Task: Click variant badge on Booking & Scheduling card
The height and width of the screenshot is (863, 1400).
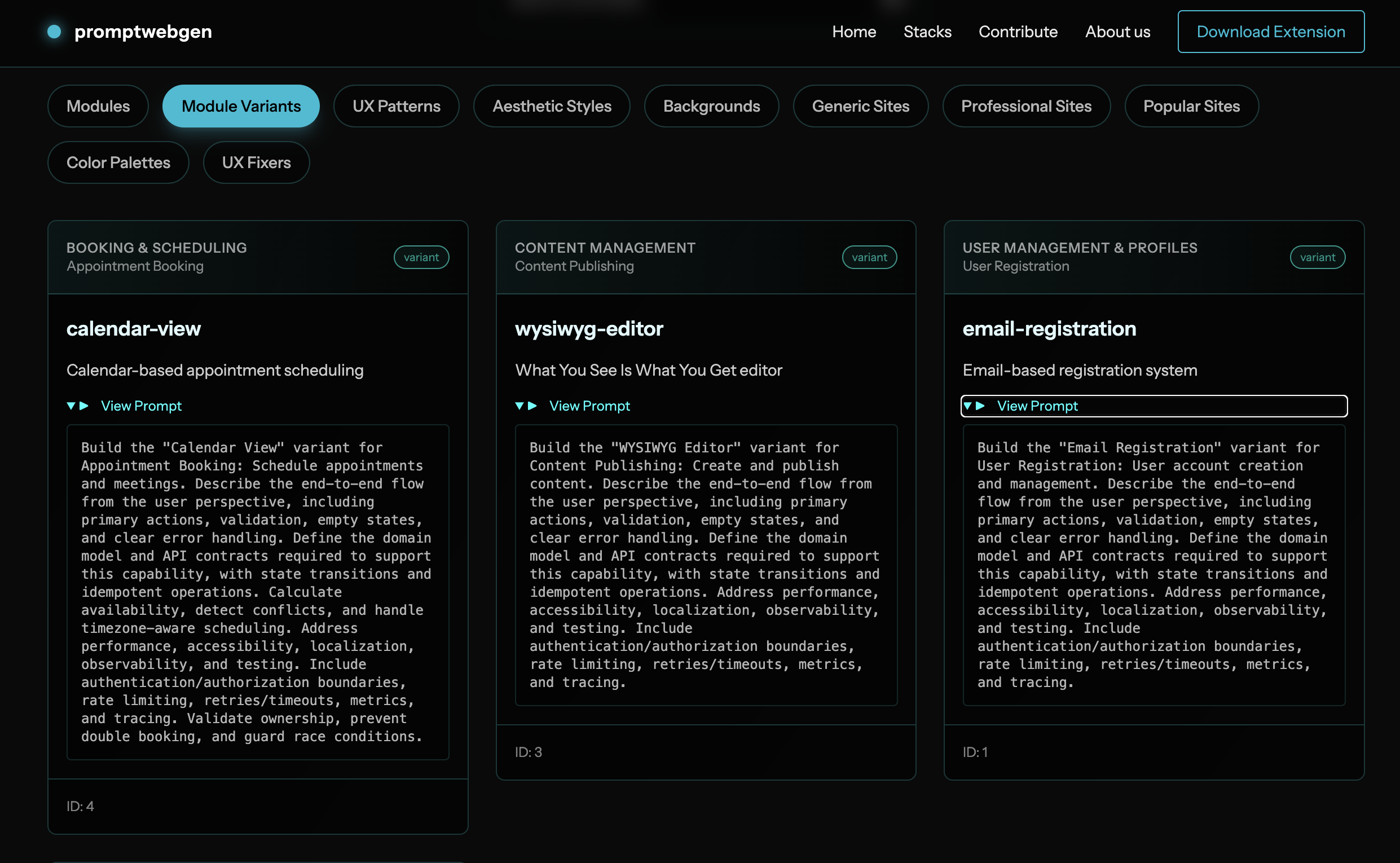Action: pos(421,257)
